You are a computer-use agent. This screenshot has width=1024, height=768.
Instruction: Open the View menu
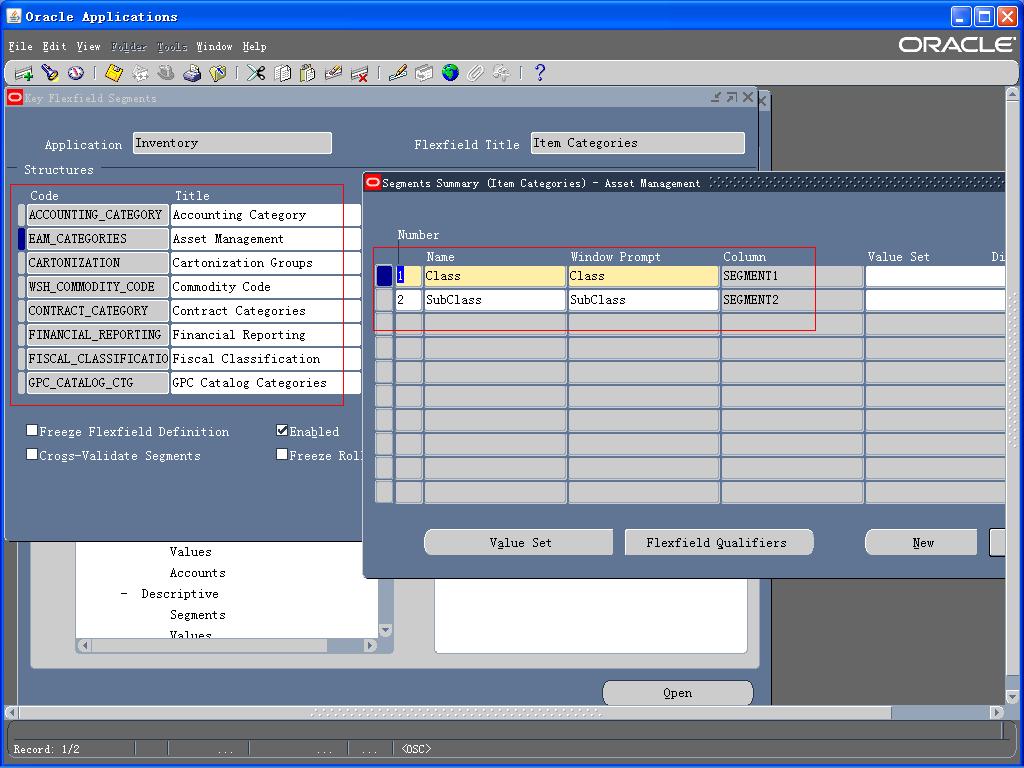click(x=88, y=46)
